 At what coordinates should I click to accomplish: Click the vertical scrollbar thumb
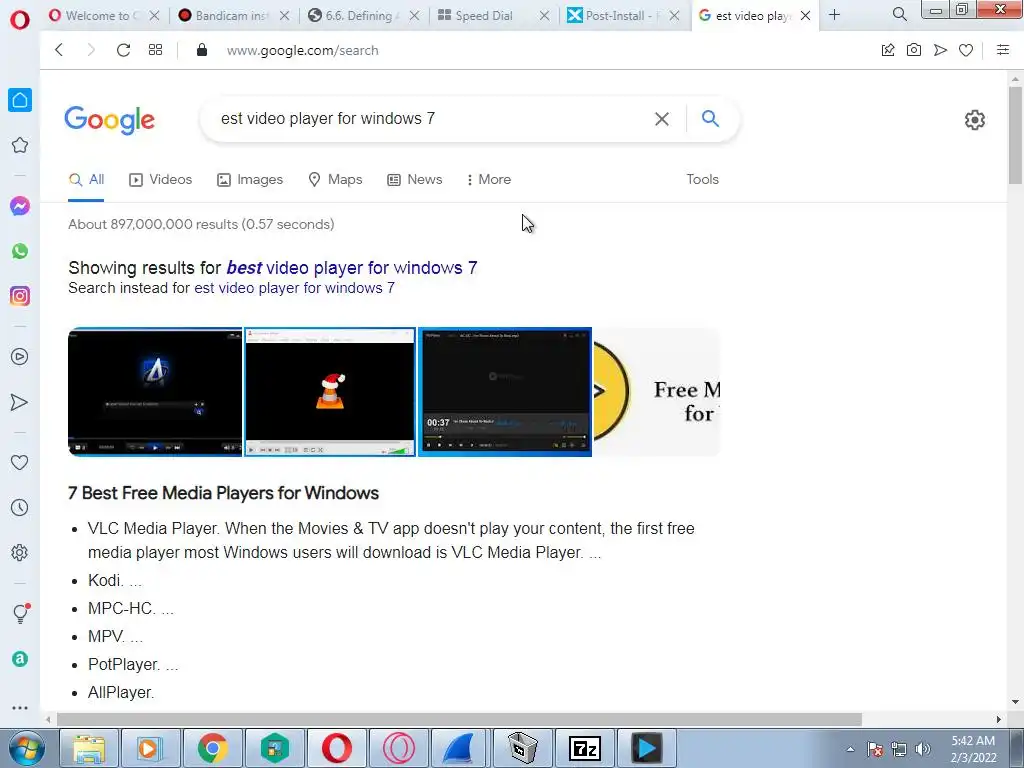1015,135
